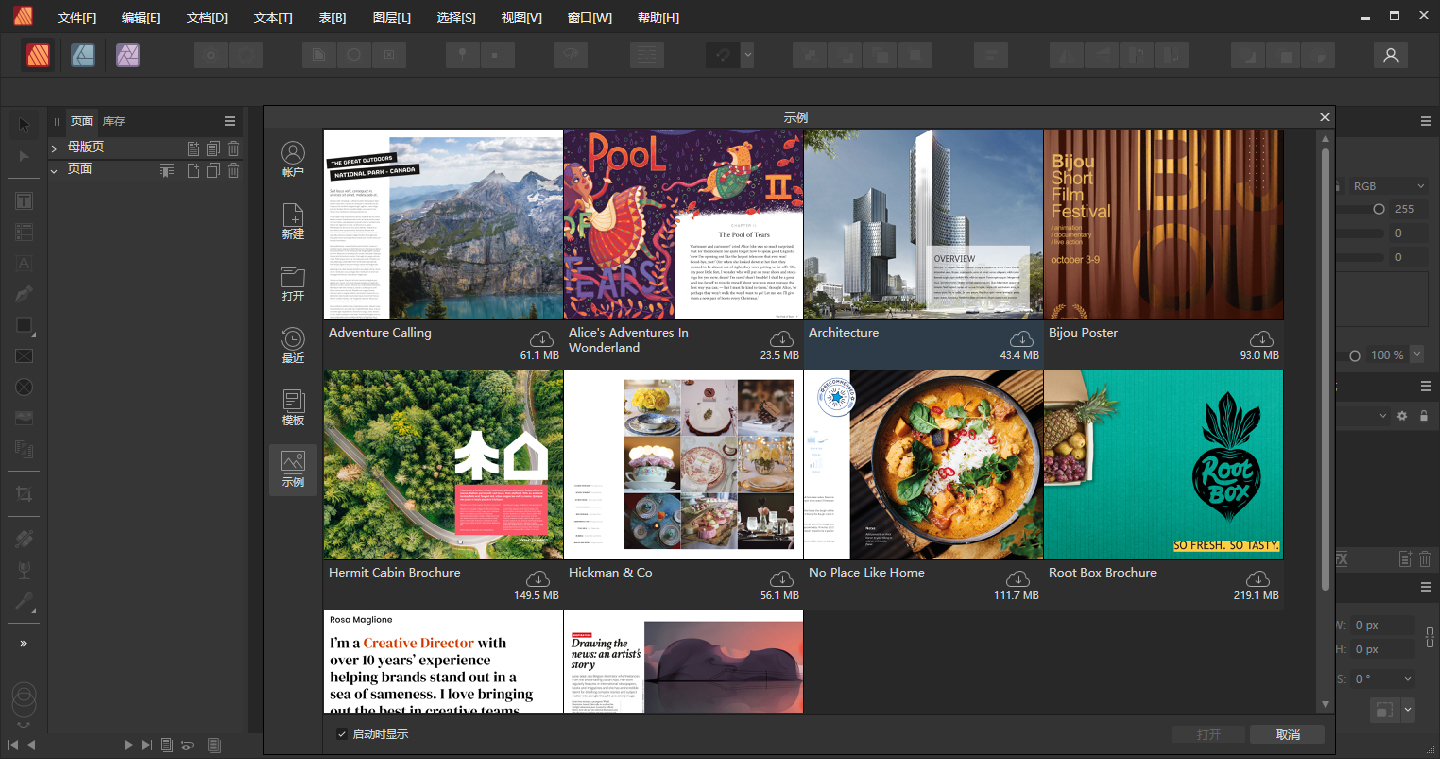
Task: Switch to the Affinity Designer persona
Action: 83,55
